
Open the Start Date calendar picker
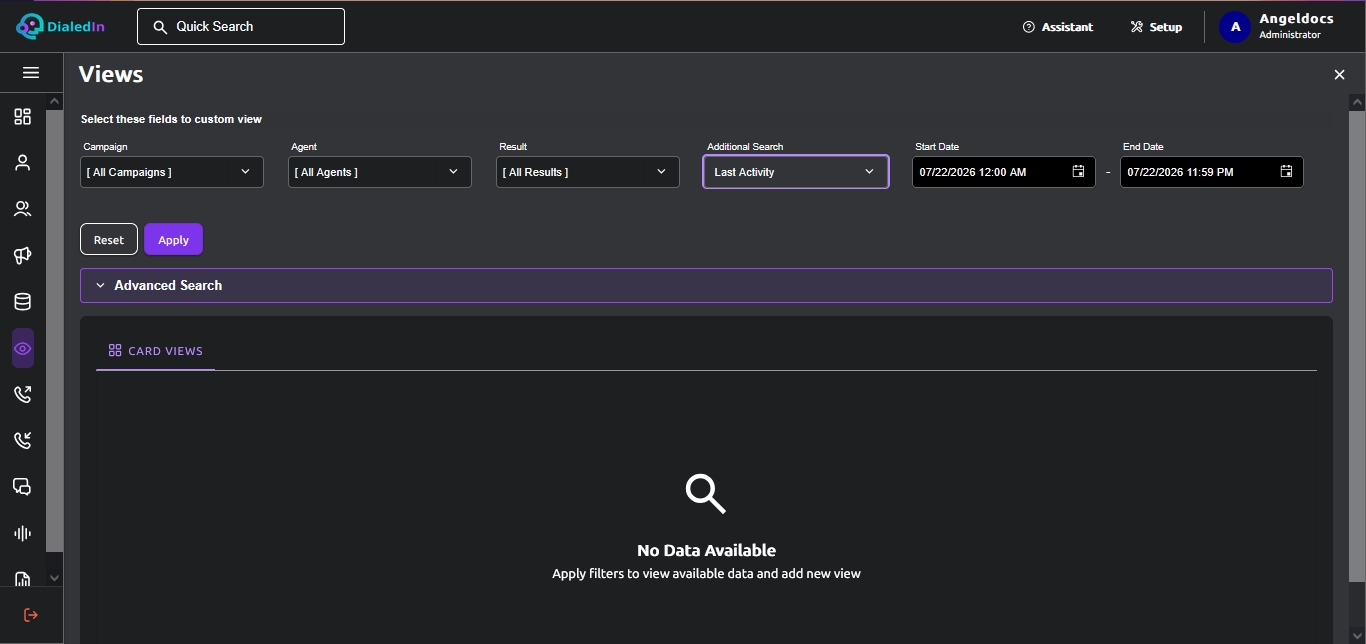coord(1079,172)
